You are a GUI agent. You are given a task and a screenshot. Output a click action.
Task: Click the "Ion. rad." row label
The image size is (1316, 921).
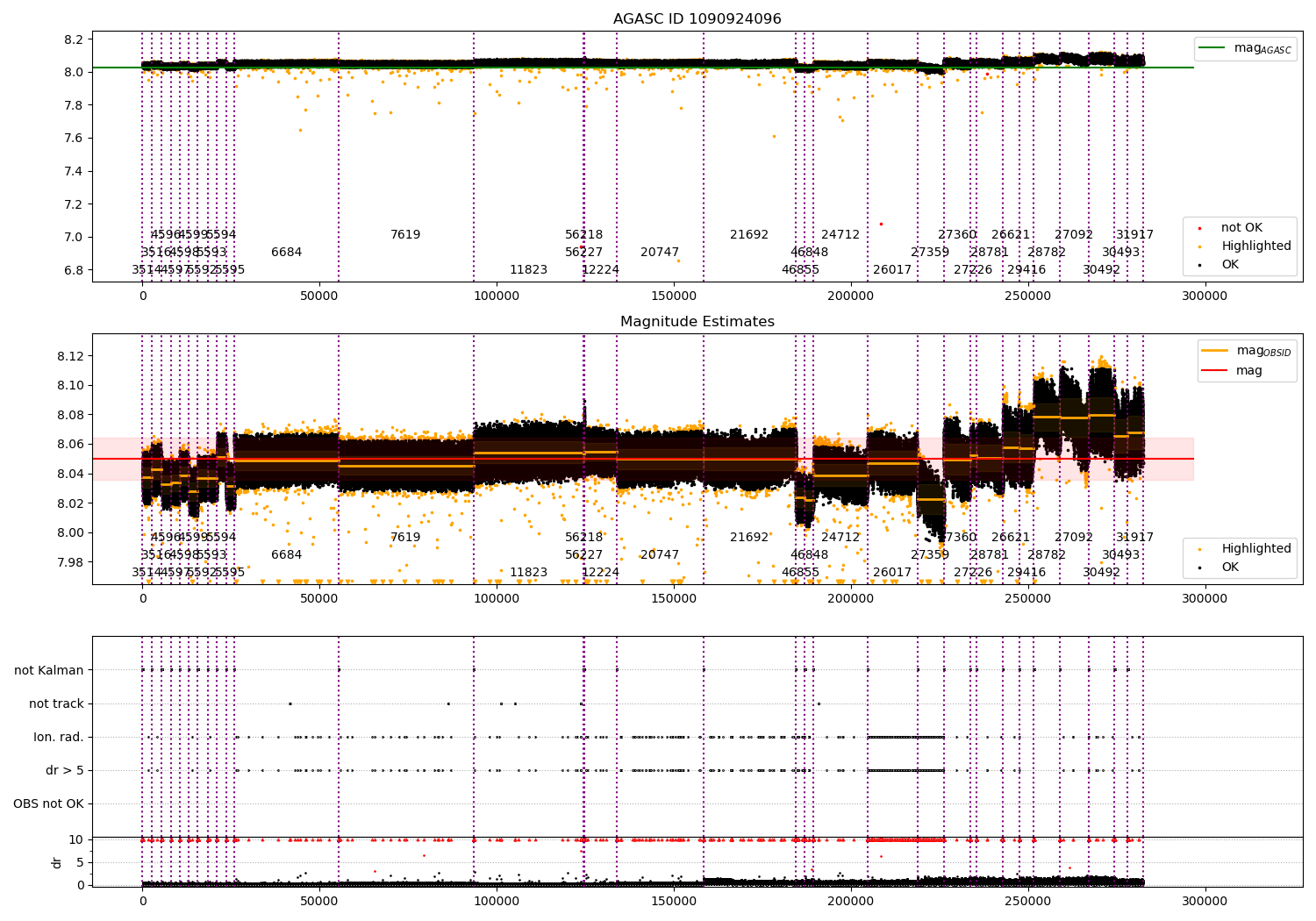point(59,738)
